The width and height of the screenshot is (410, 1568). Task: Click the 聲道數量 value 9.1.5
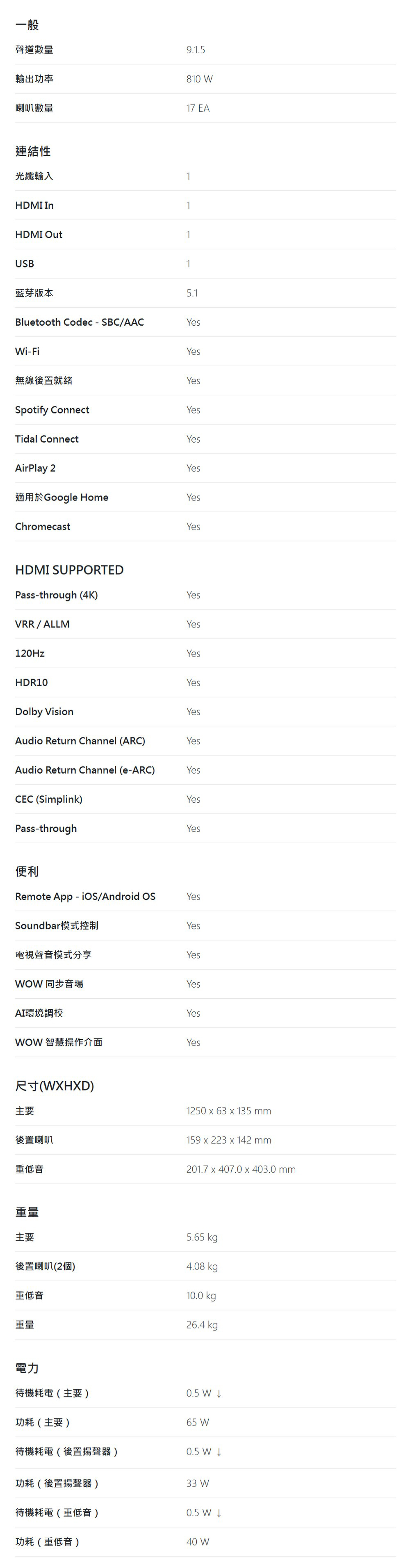196,50
